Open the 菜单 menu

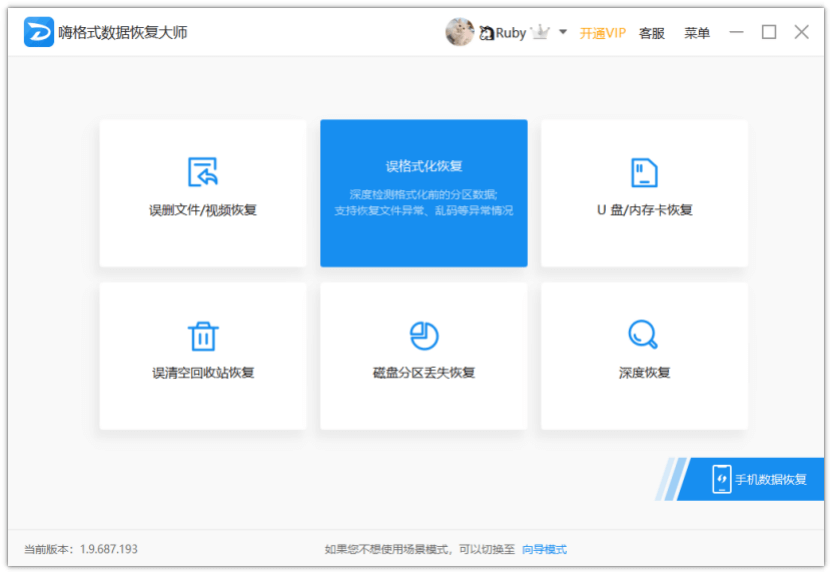pos(697,33)
